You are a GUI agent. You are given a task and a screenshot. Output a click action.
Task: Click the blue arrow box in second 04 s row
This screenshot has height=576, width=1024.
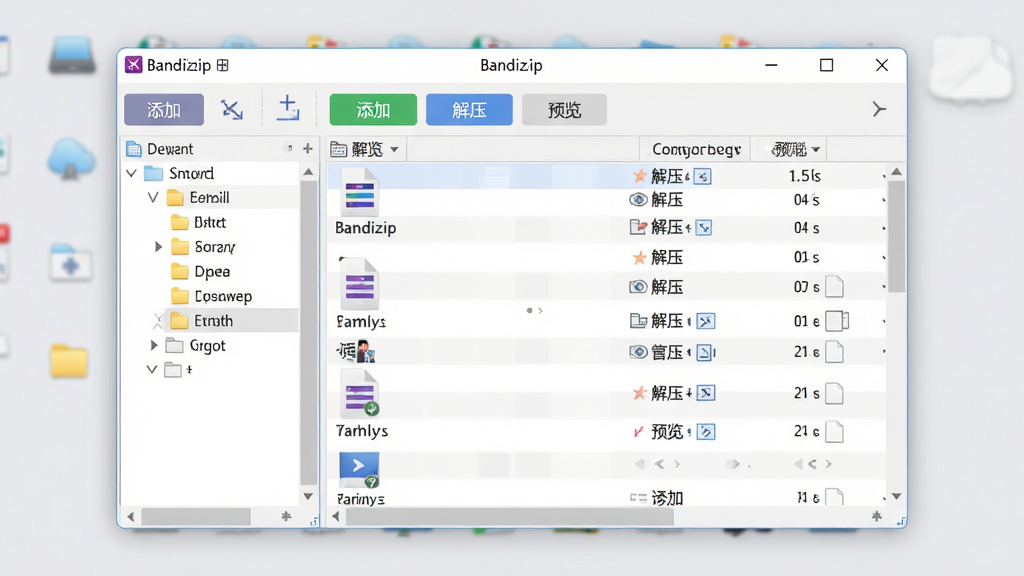[x=704, y=227]
